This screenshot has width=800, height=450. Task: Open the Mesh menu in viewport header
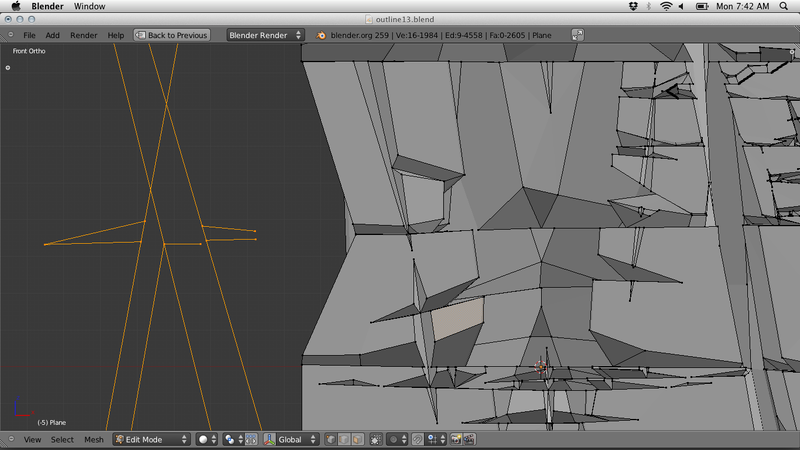point(94,439)
